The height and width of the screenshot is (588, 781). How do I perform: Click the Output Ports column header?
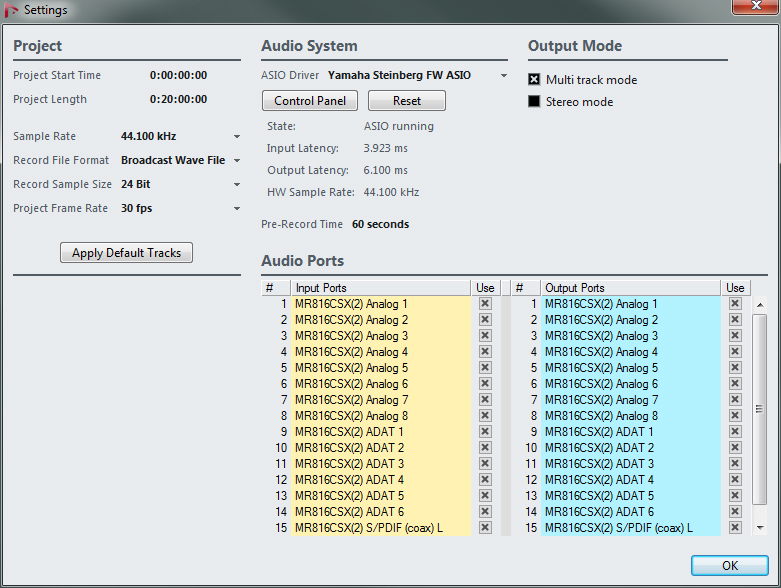(630, 288)
